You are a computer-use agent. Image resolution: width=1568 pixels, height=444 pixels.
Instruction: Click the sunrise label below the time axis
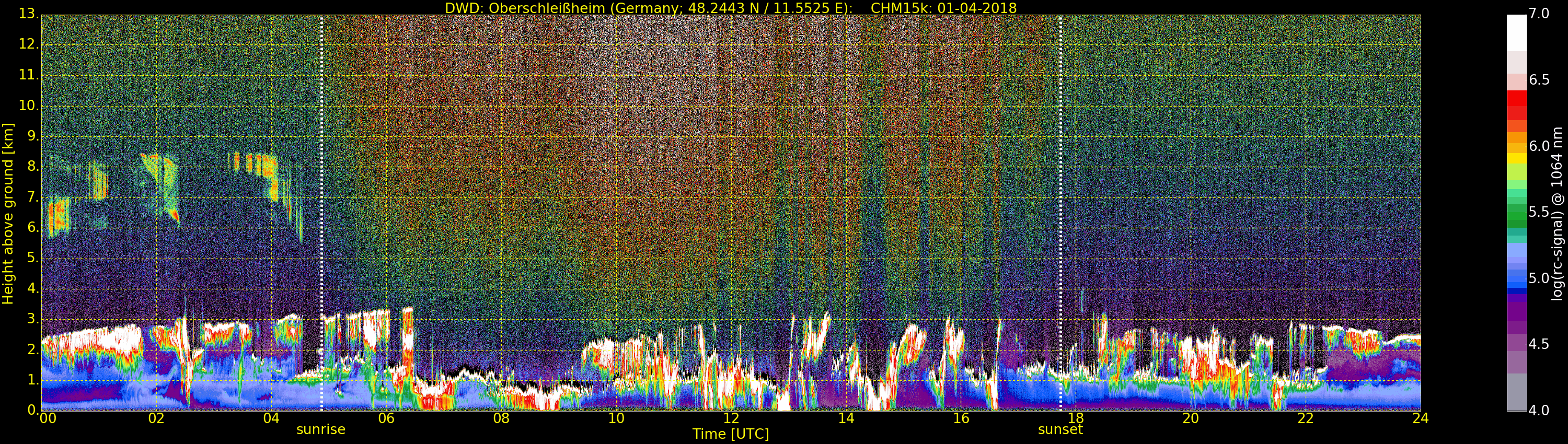[321, 429]
